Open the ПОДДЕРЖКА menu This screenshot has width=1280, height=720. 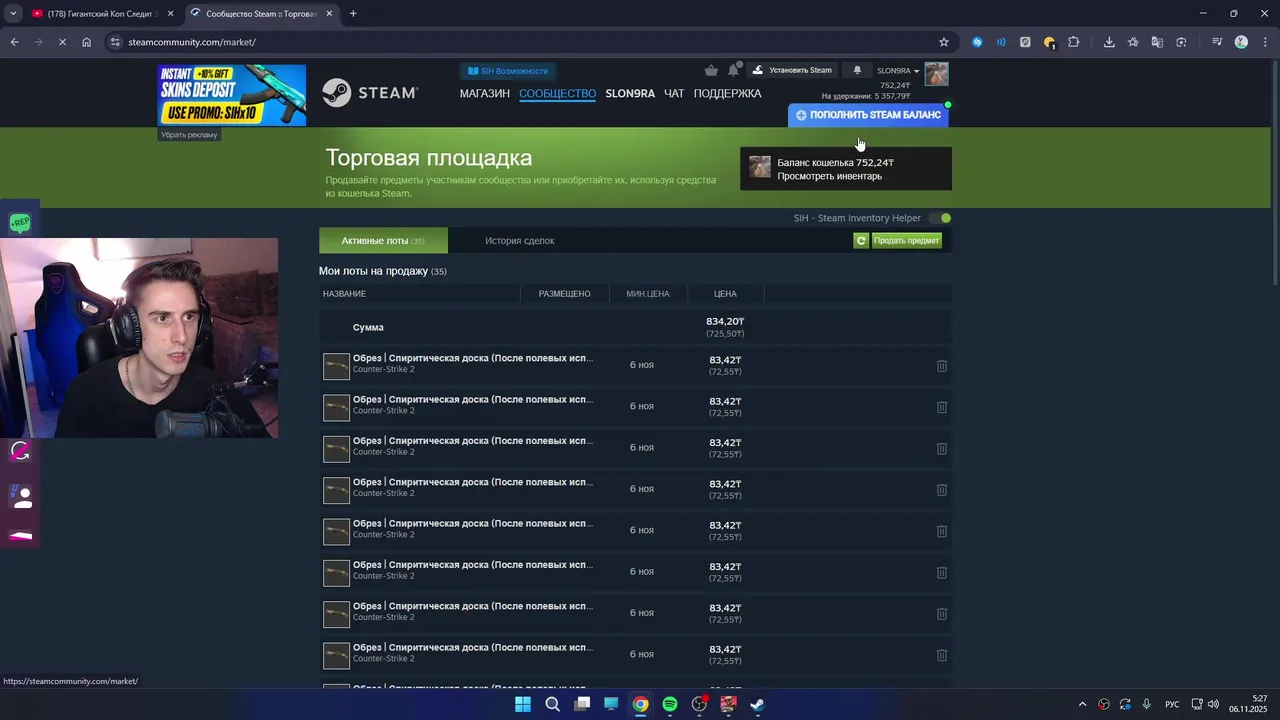click(x=727, y=93)
